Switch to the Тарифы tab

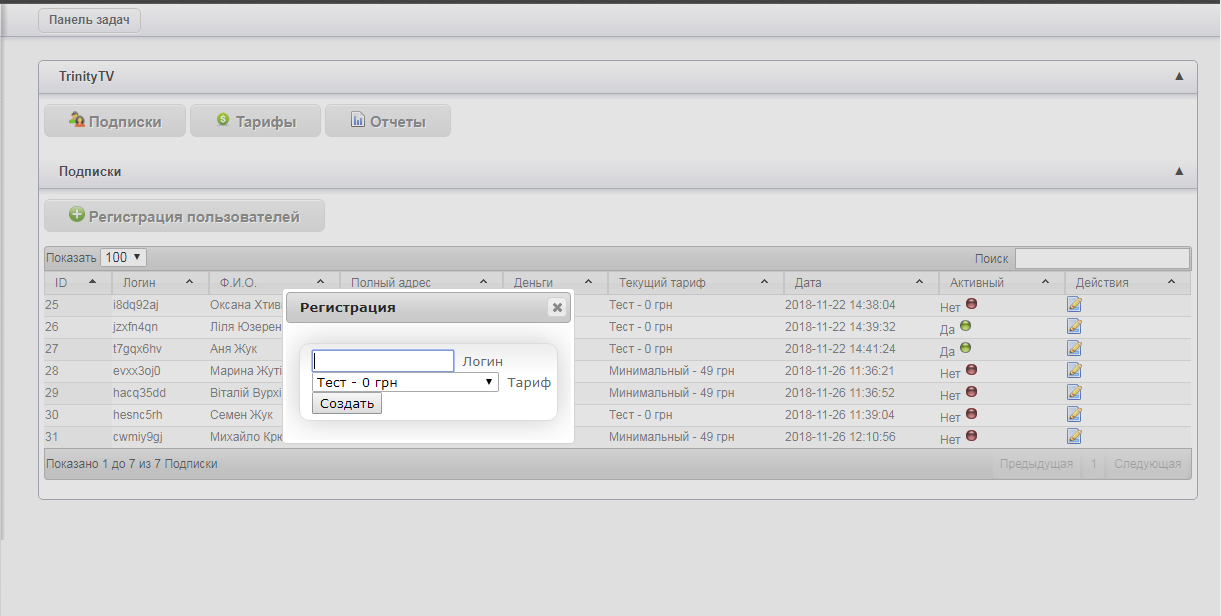pos(256,121)
